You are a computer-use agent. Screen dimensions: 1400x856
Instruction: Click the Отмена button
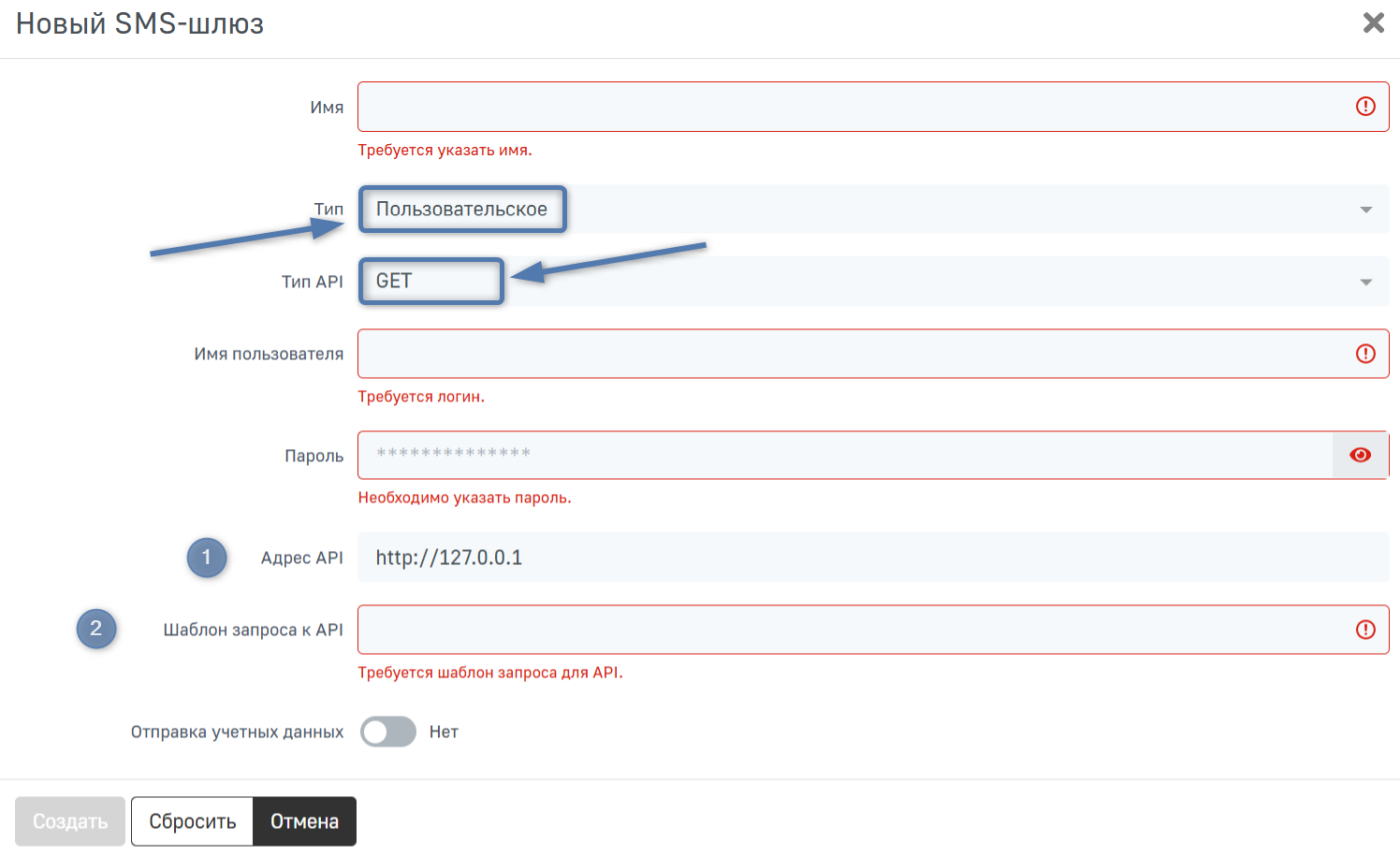click(x=304, y=821)
